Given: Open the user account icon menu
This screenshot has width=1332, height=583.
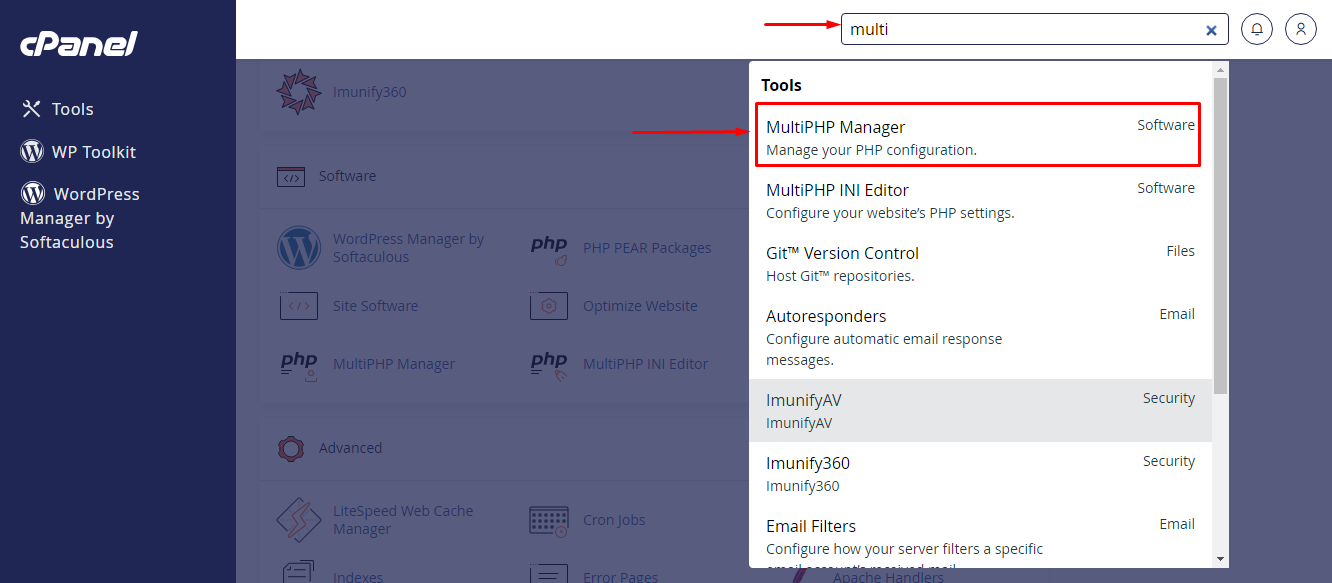Looking at the screenshot, I should pos(1301,30).
